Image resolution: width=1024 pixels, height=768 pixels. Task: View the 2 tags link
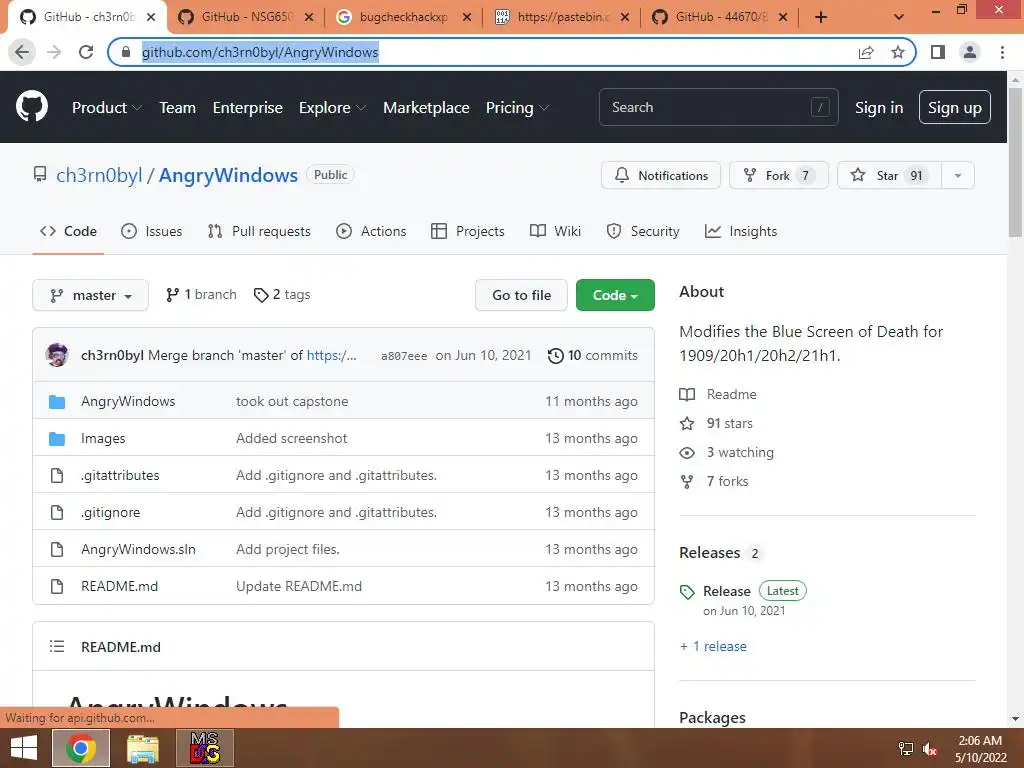pos(282,295)
